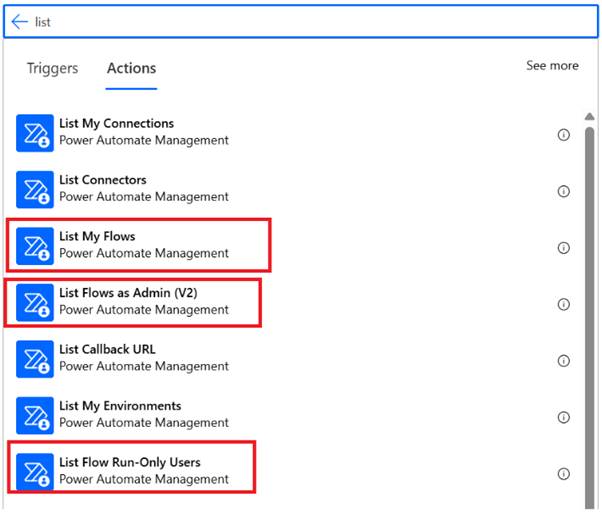Pick the List My Flows action title
The height and width of the screenshot is (514, 602).
point(97,236)
